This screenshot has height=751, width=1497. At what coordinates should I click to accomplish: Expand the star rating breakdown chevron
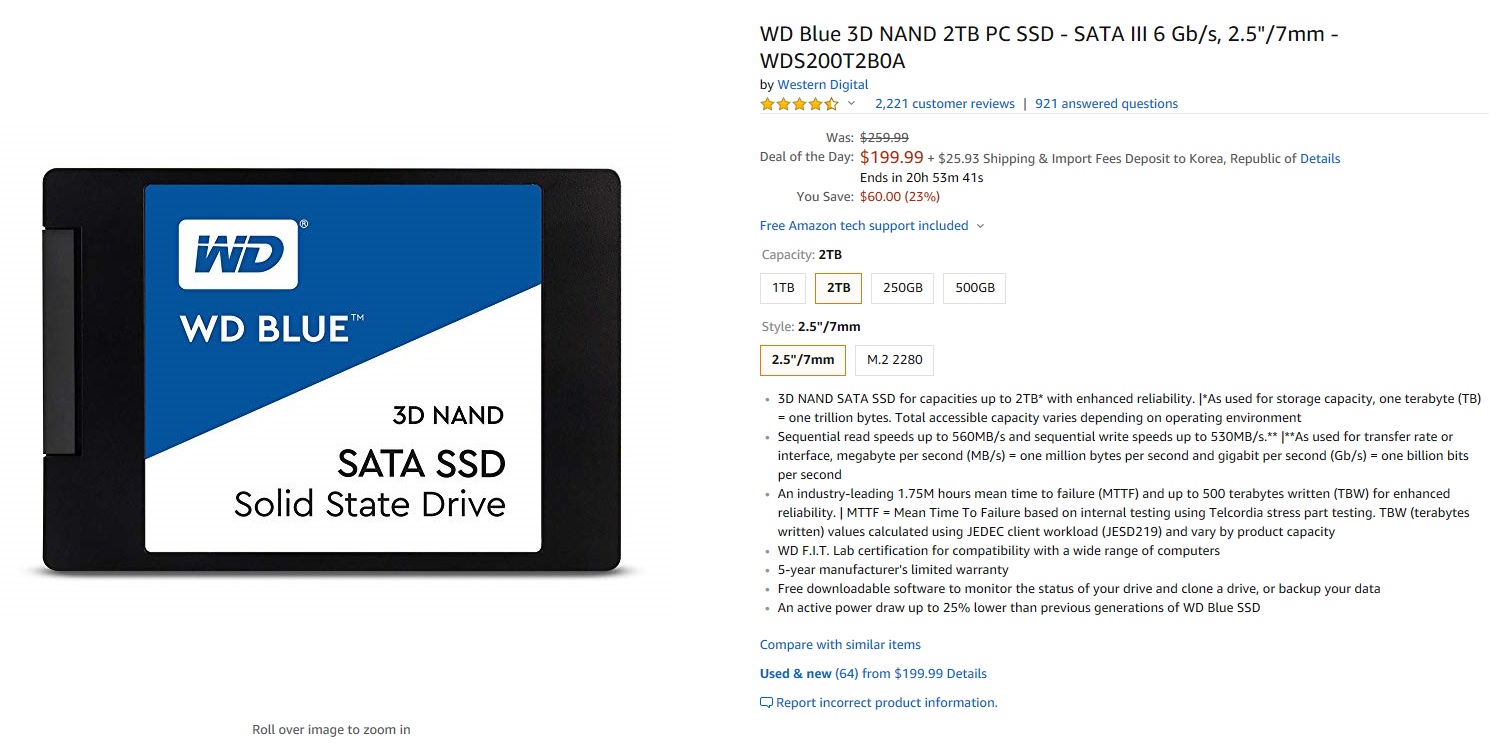852,104
